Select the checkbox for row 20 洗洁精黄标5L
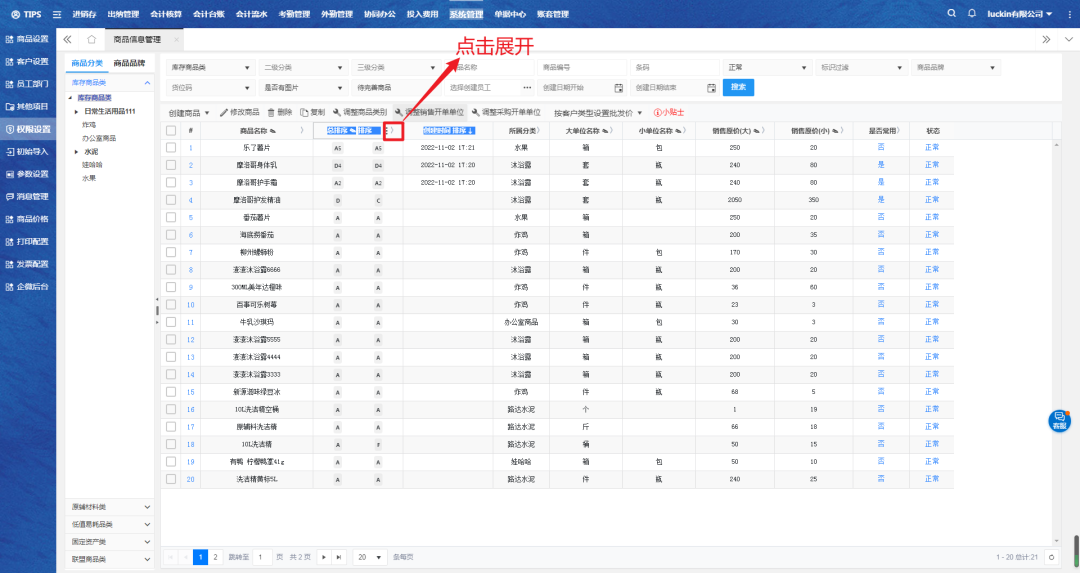1080x573 pixels. (171, 479)
